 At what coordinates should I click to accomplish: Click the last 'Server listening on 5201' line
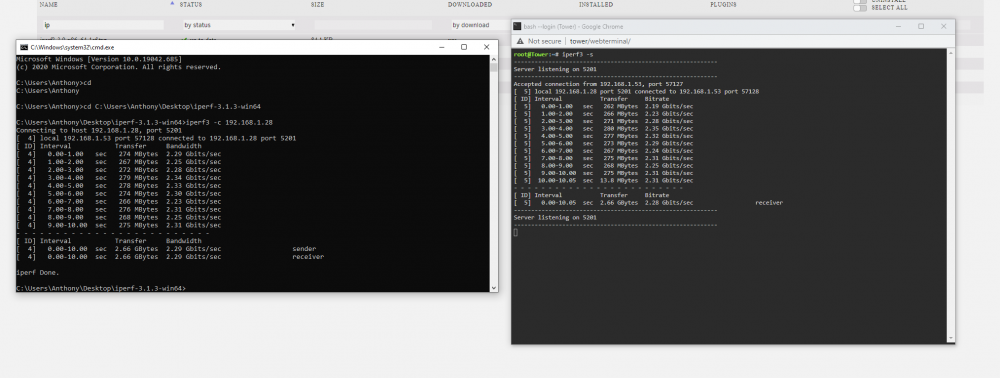click(x=555, y=217)
